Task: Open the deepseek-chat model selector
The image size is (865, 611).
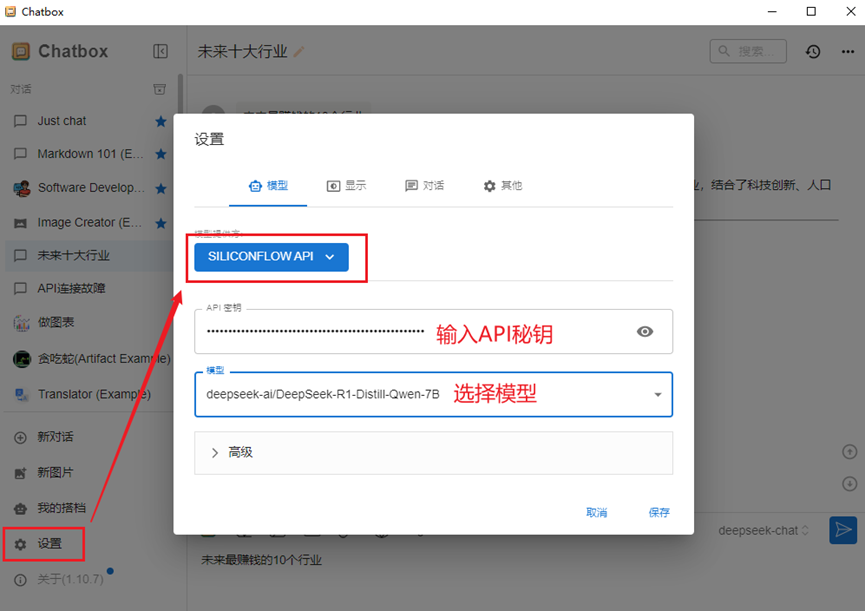Action: point(763,530)
